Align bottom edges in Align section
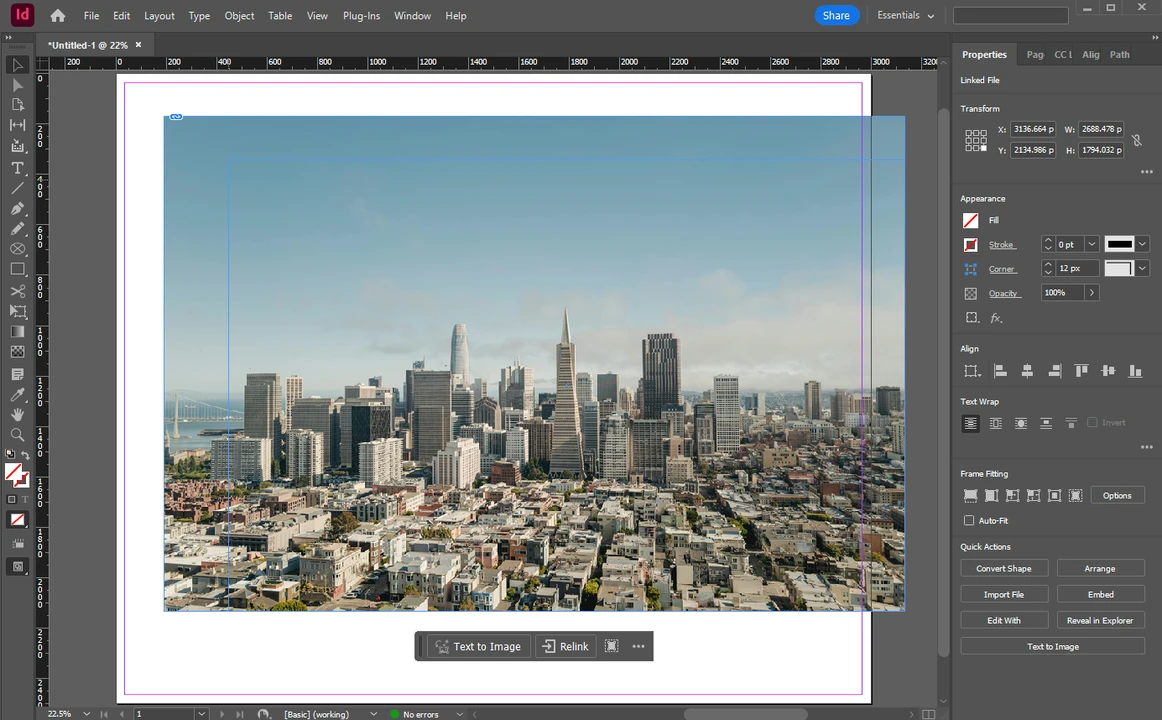 point(1135,371)
